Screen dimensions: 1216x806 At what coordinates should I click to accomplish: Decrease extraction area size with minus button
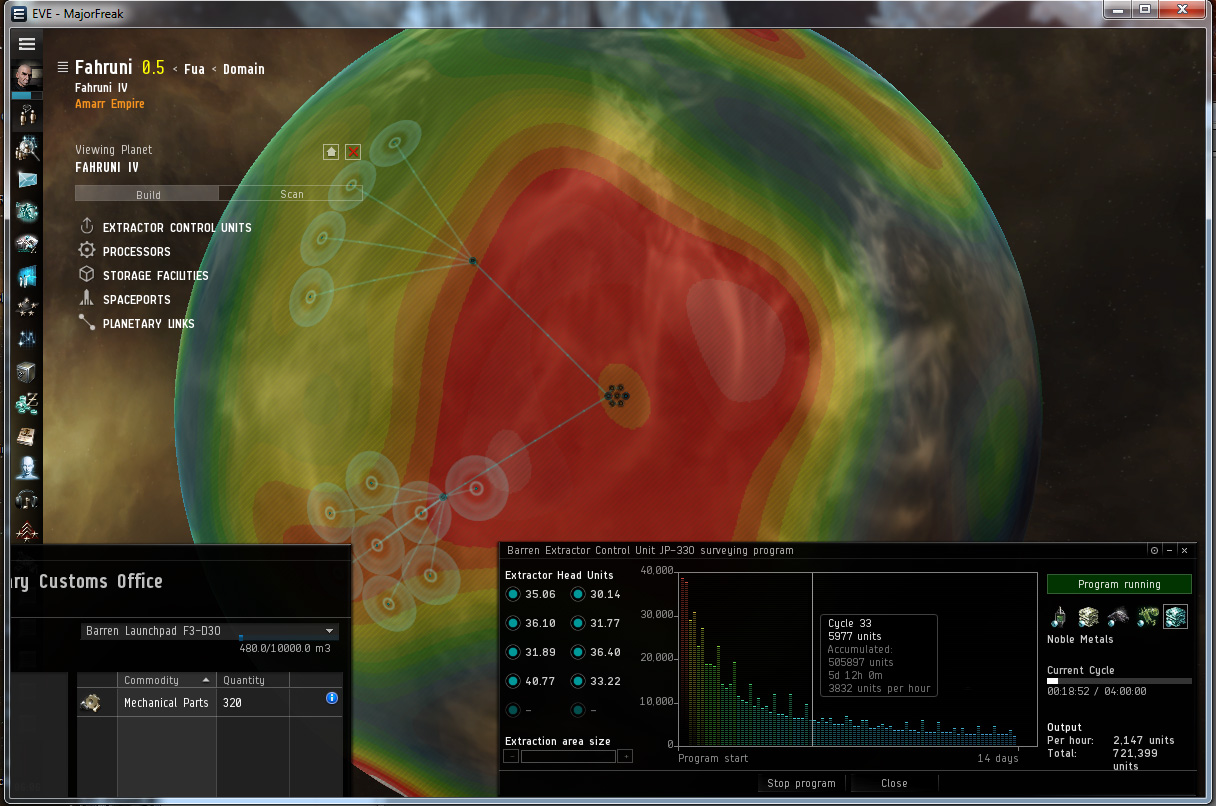point(511,756)
